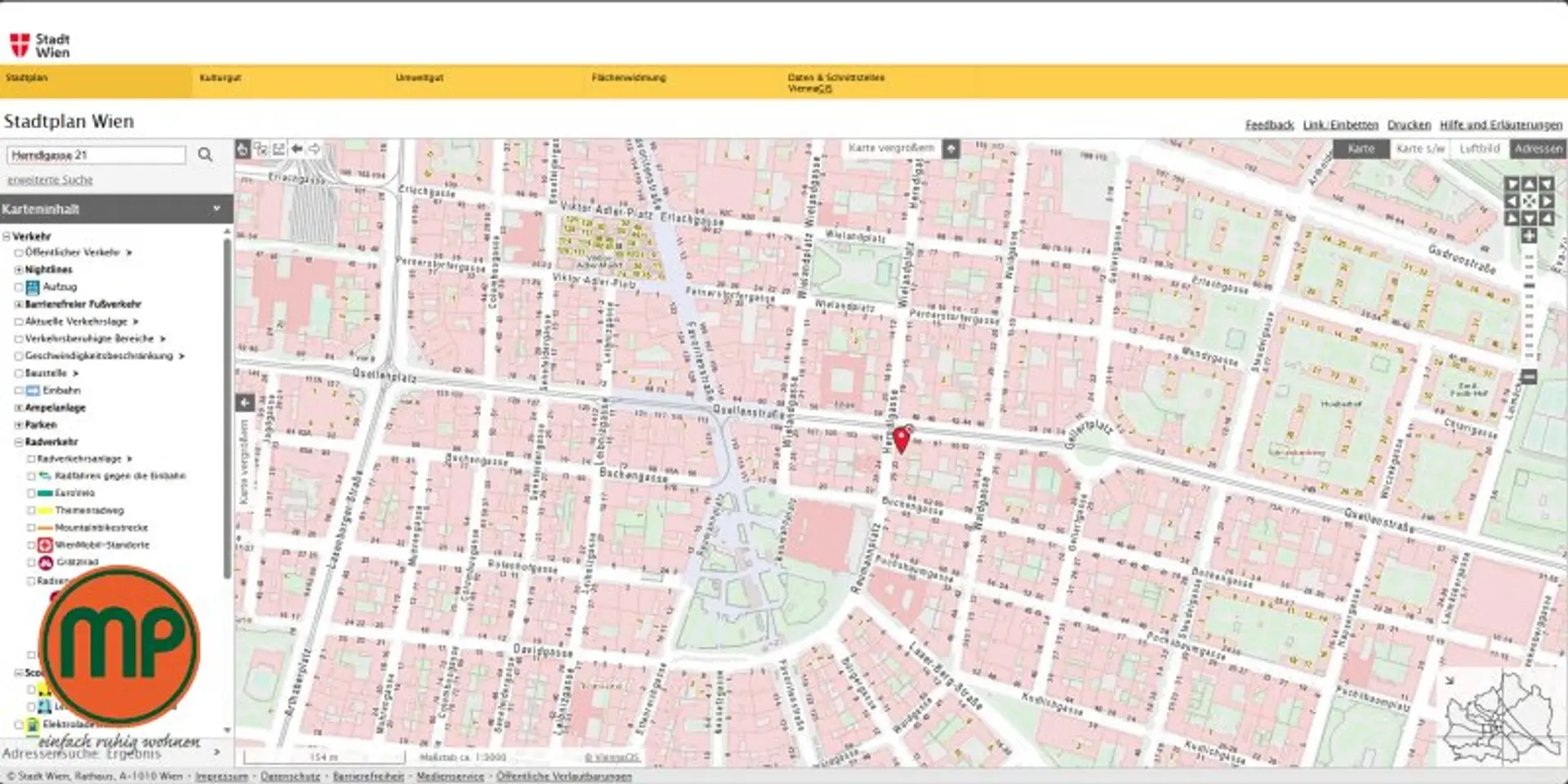This screenshot has width=1568, height=784.
Task: Click the search magnifier icon
Action: [x=205, y=154]
